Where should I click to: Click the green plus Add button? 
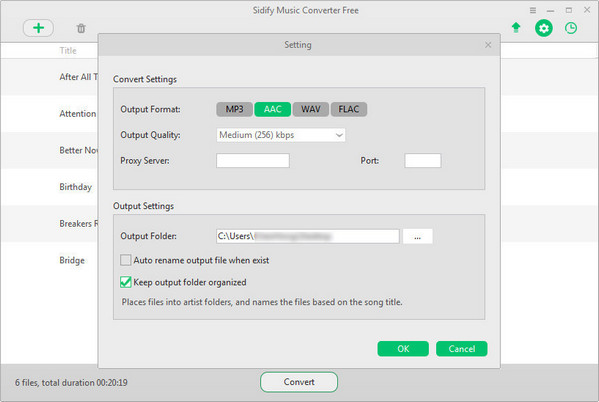tap(38, 28)
